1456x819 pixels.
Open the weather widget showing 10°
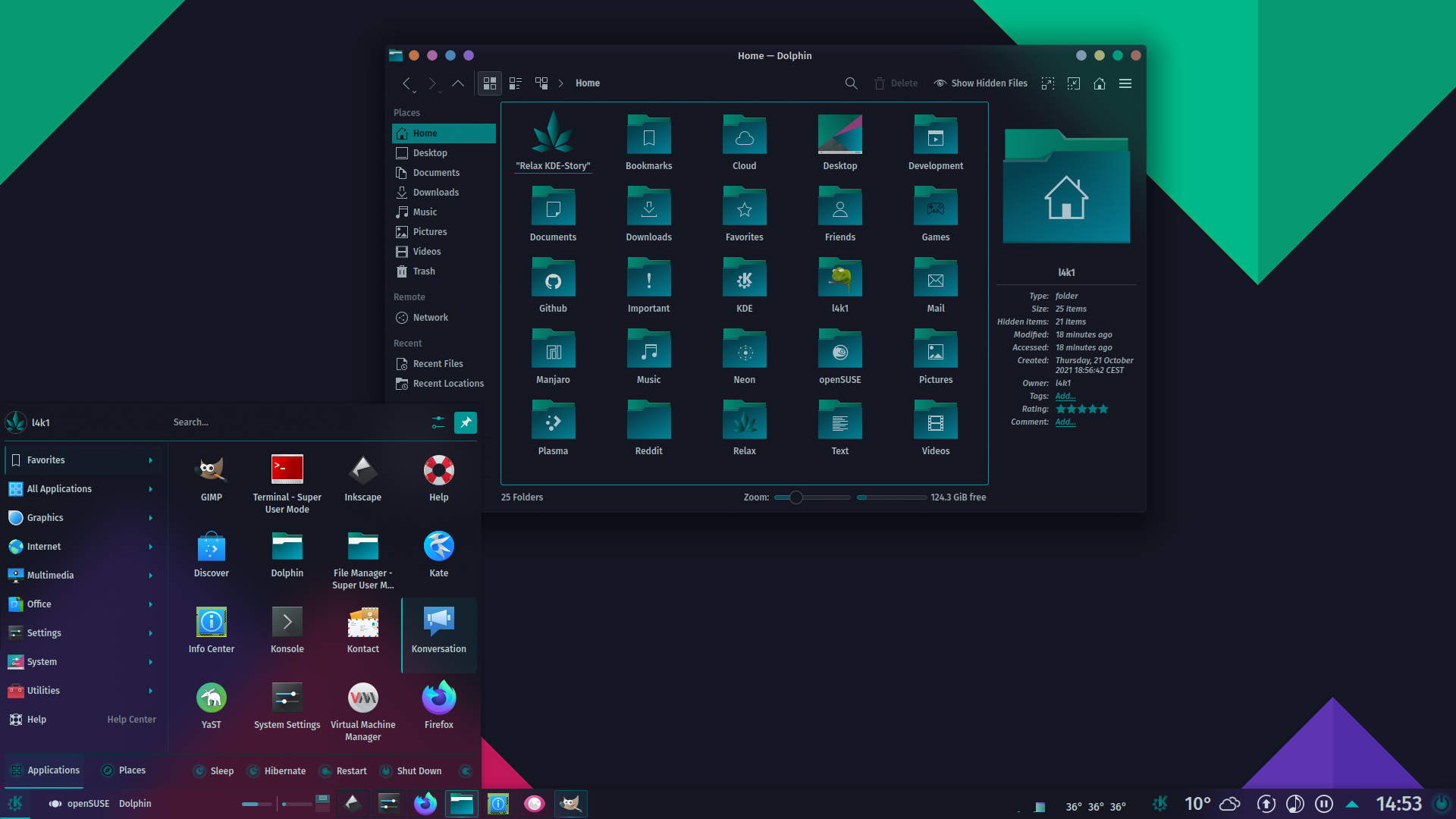(x=1212, y=804)
